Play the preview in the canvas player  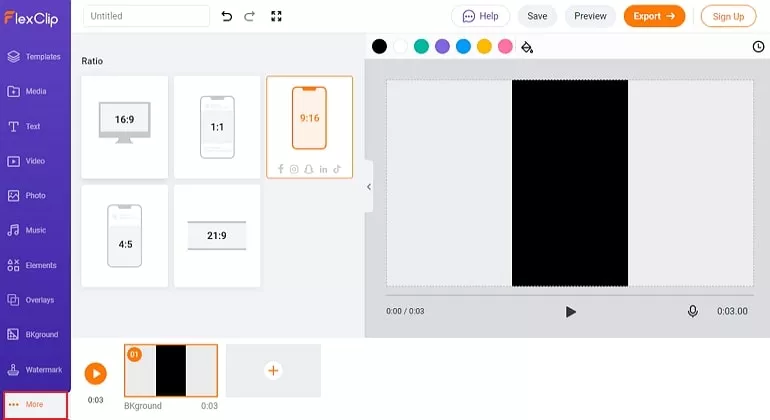coord(570,312)
